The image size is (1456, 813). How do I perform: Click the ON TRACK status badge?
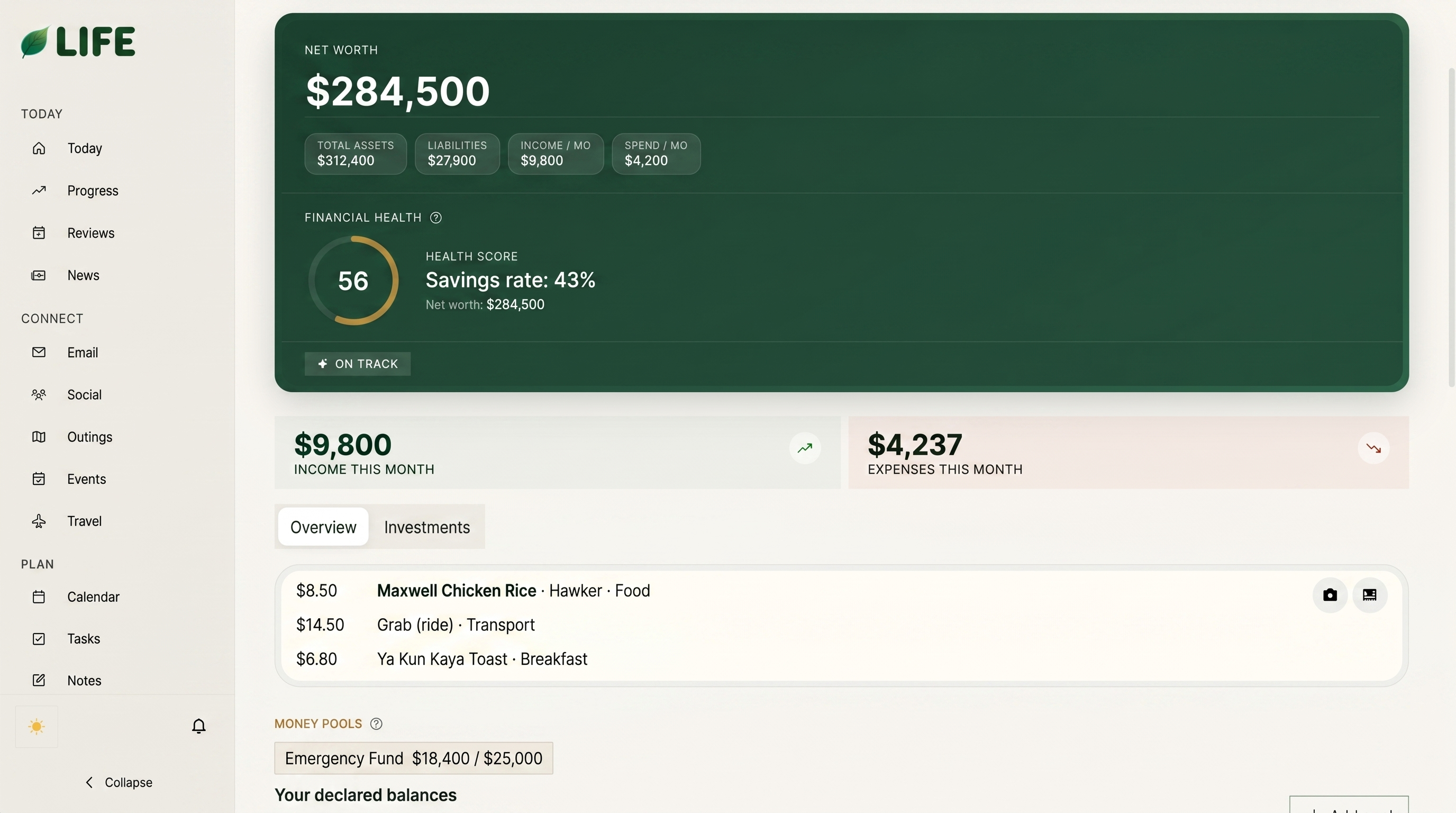pyautogui.click(x=357, y=364)
